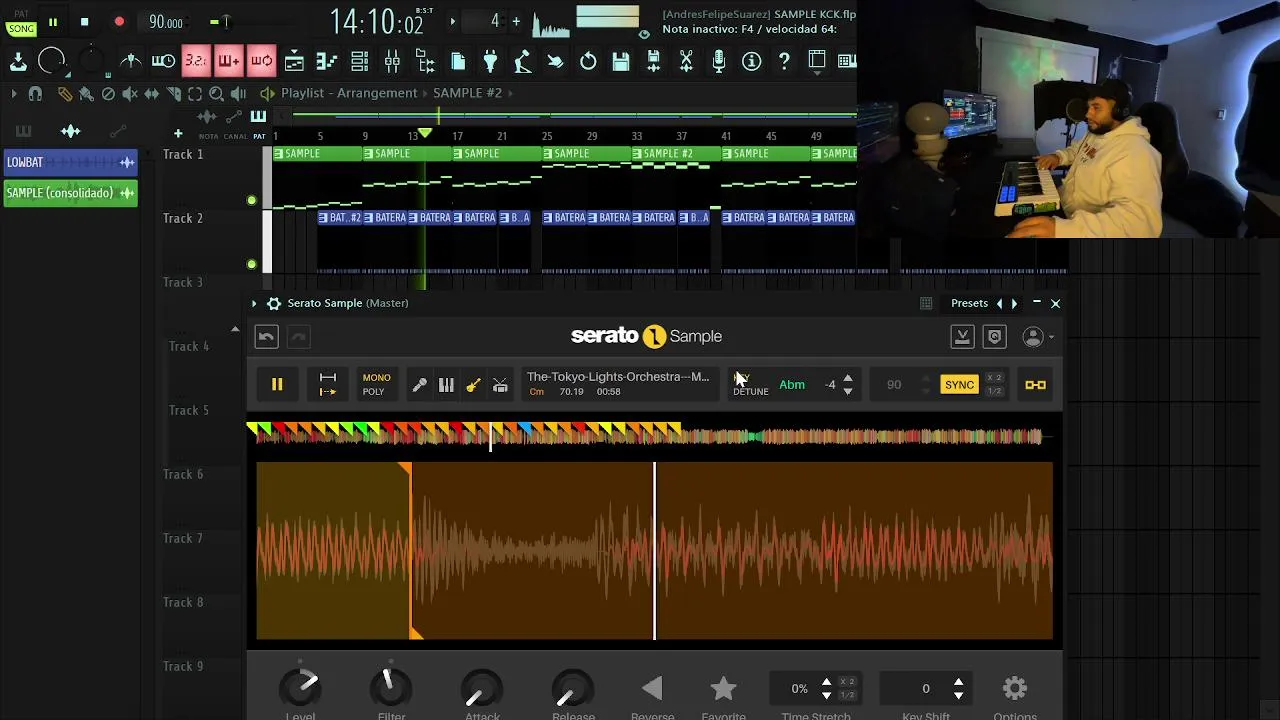Open the help question mark icon
1280x720 pixels.
[784, 61]
